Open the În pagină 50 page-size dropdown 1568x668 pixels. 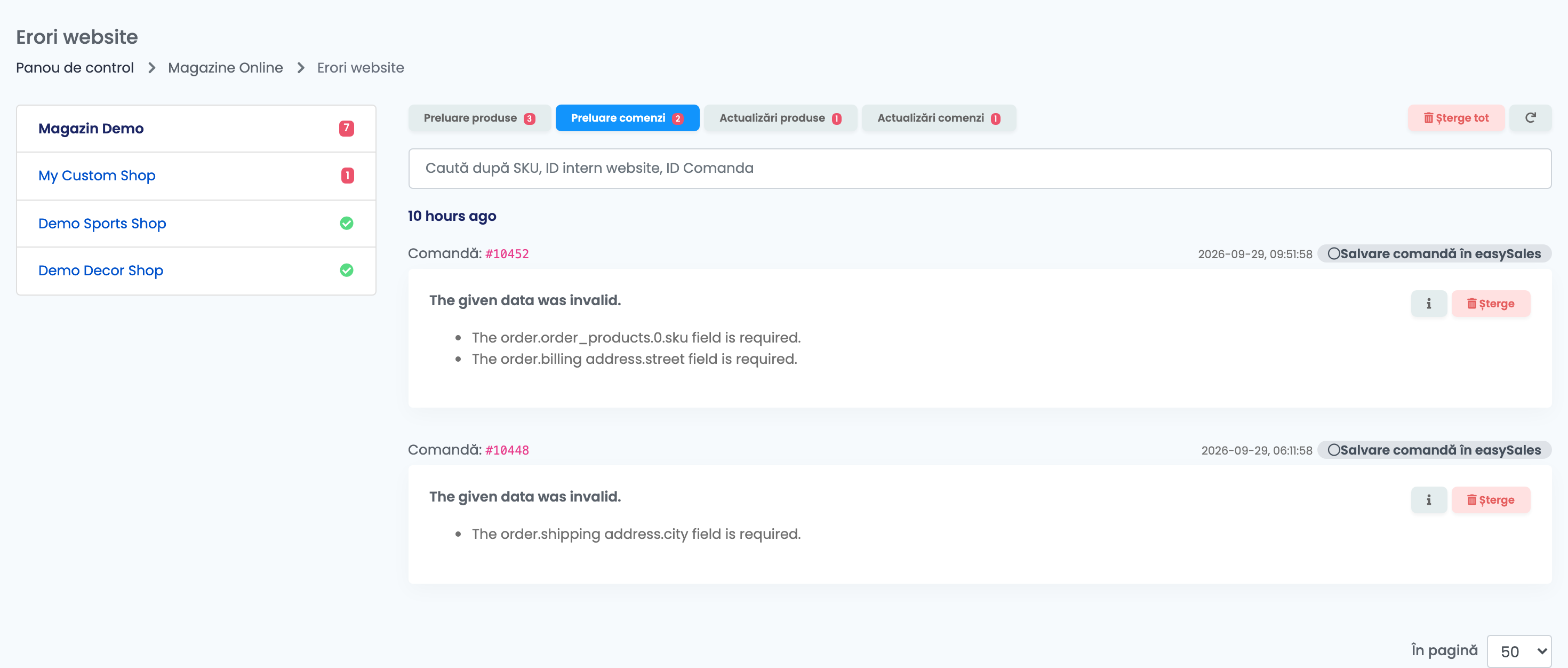1519,651
